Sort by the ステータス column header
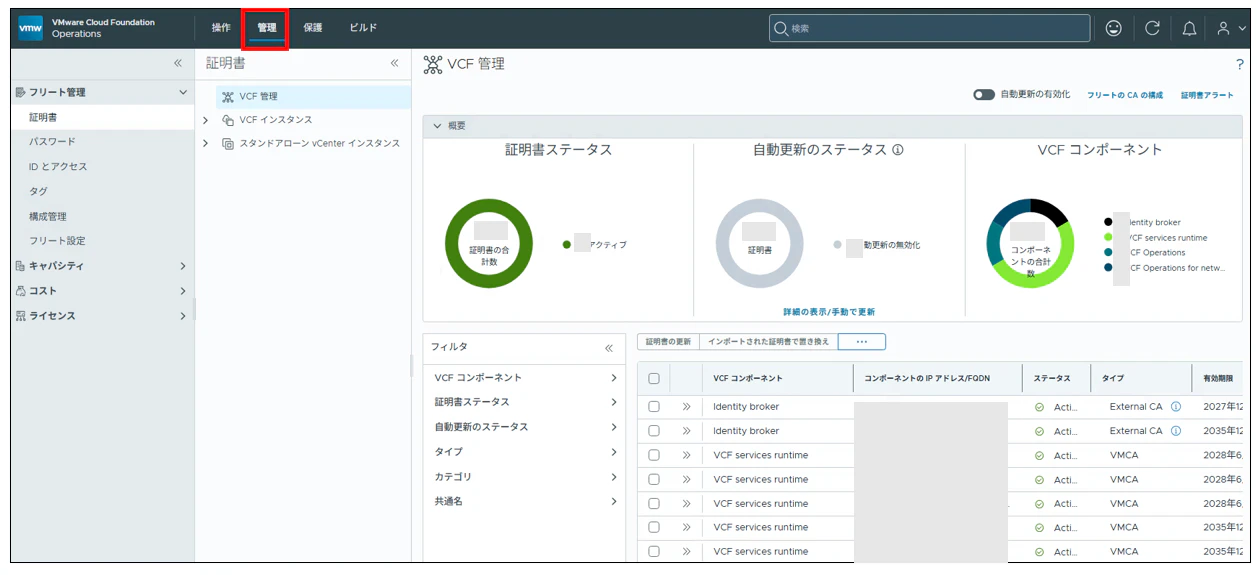Screen dimensions: 1257x575 [x=1051, y=379]
